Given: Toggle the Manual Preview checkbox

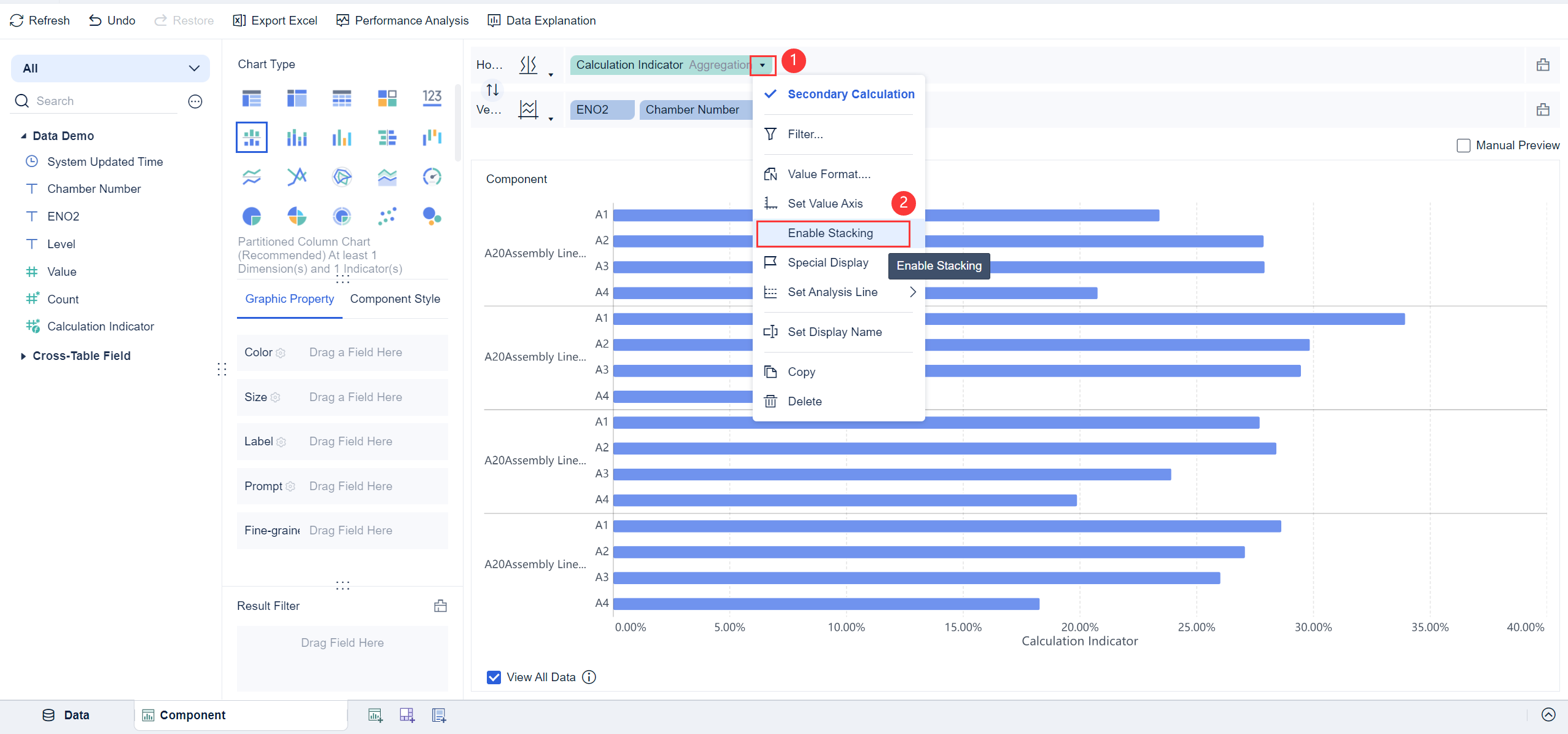Looking at the screenshot, I should (1464, 146).
